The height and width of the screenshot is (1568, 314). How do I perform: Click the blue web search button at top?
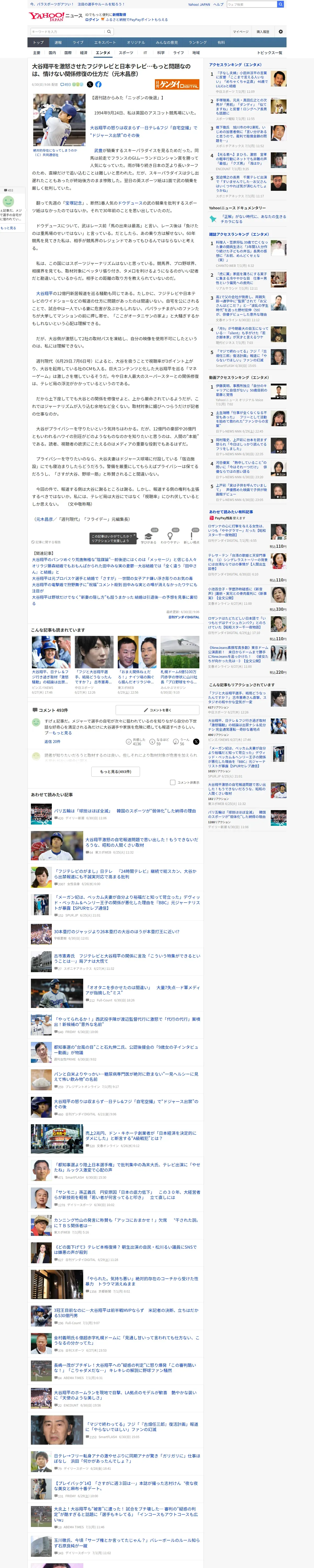(x=281, y=4)
